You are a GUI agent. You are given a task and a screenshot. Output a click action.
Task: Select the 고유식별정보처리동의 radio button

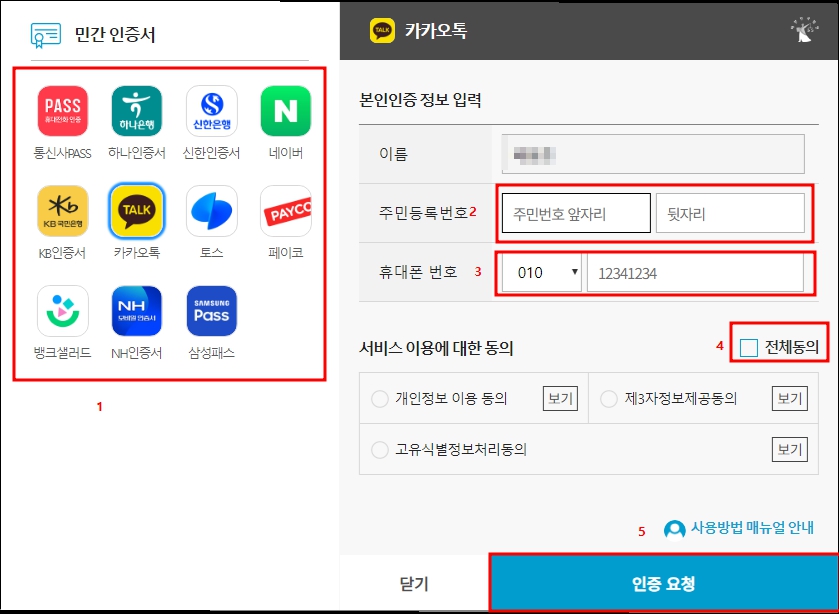379,450
